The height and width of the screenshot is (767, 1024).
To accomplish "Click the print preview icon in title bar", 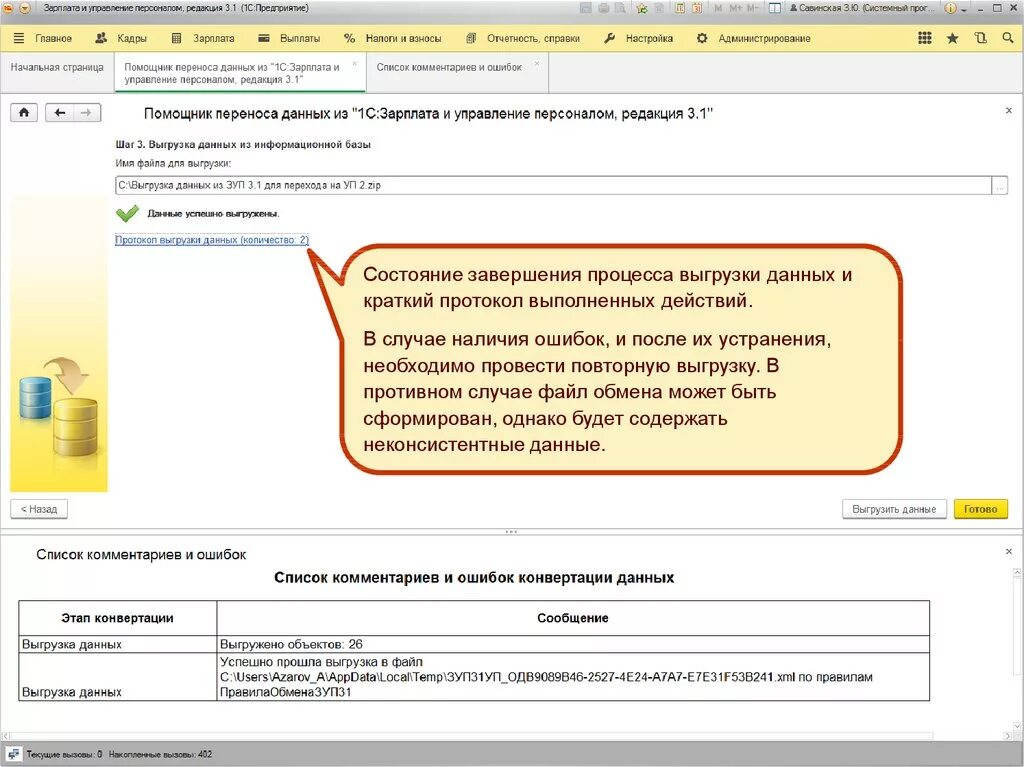I will point(620,8).
